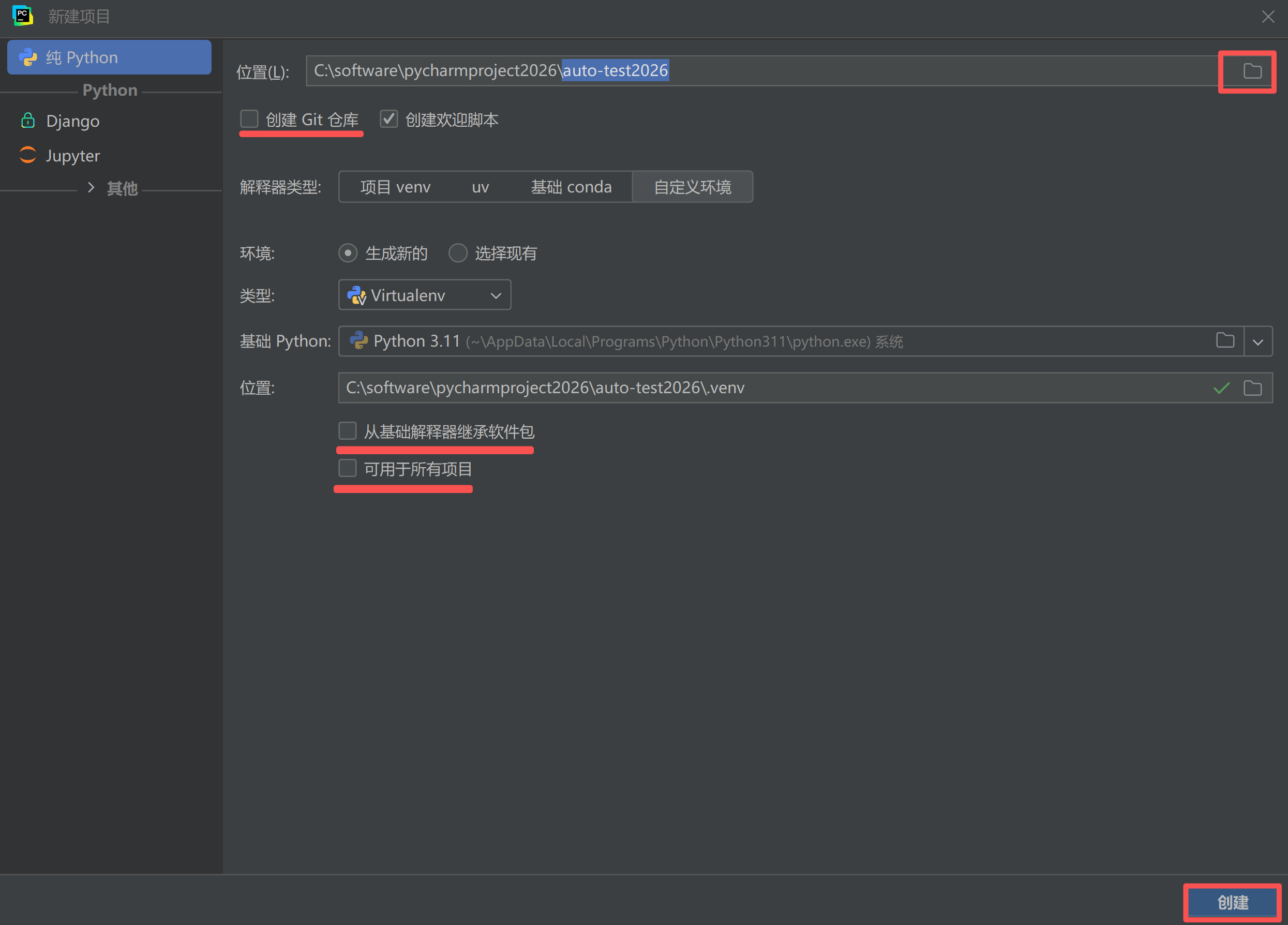Browse for venv location folder
The width and height of the screenshot is (1288, 925).
[x=1252, y=388]
